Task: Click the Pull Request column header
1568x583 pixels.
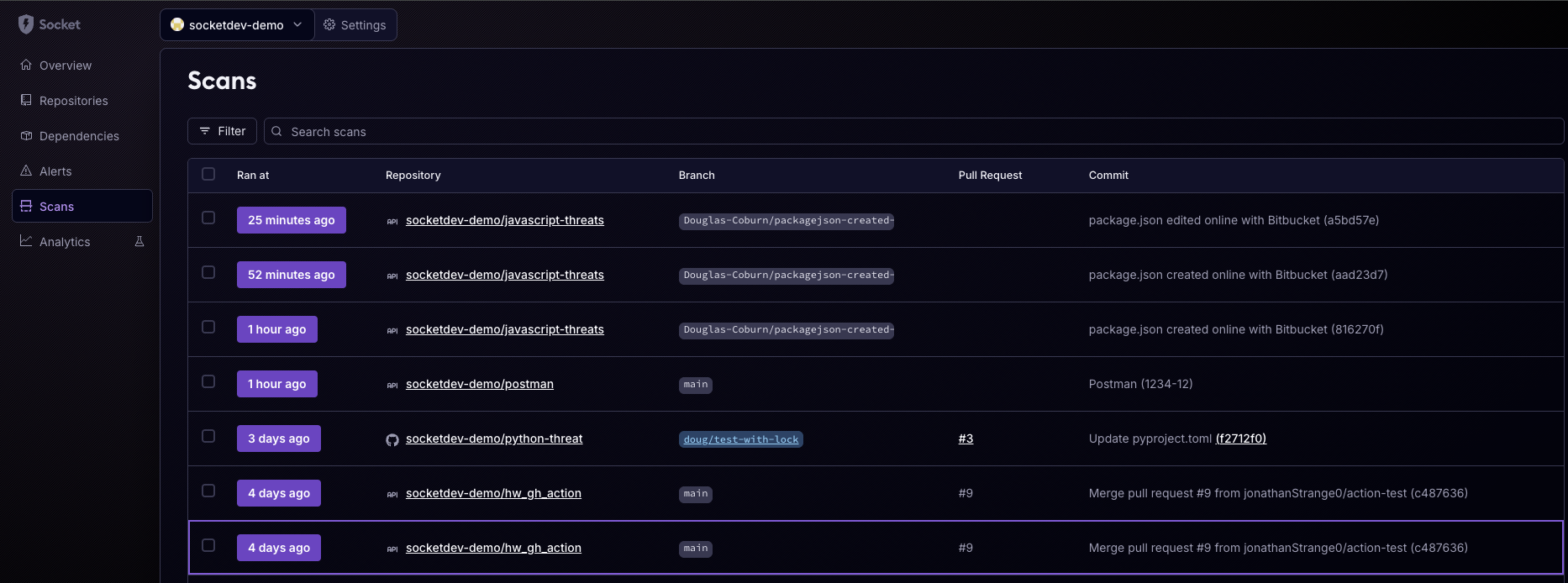Action: coord(990,175)
